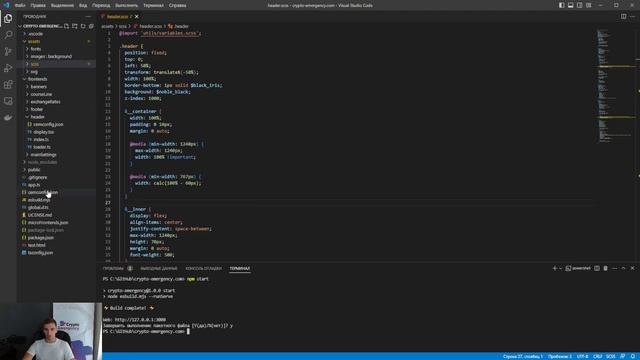Add a new terminal with plus icon

[554, 268]
